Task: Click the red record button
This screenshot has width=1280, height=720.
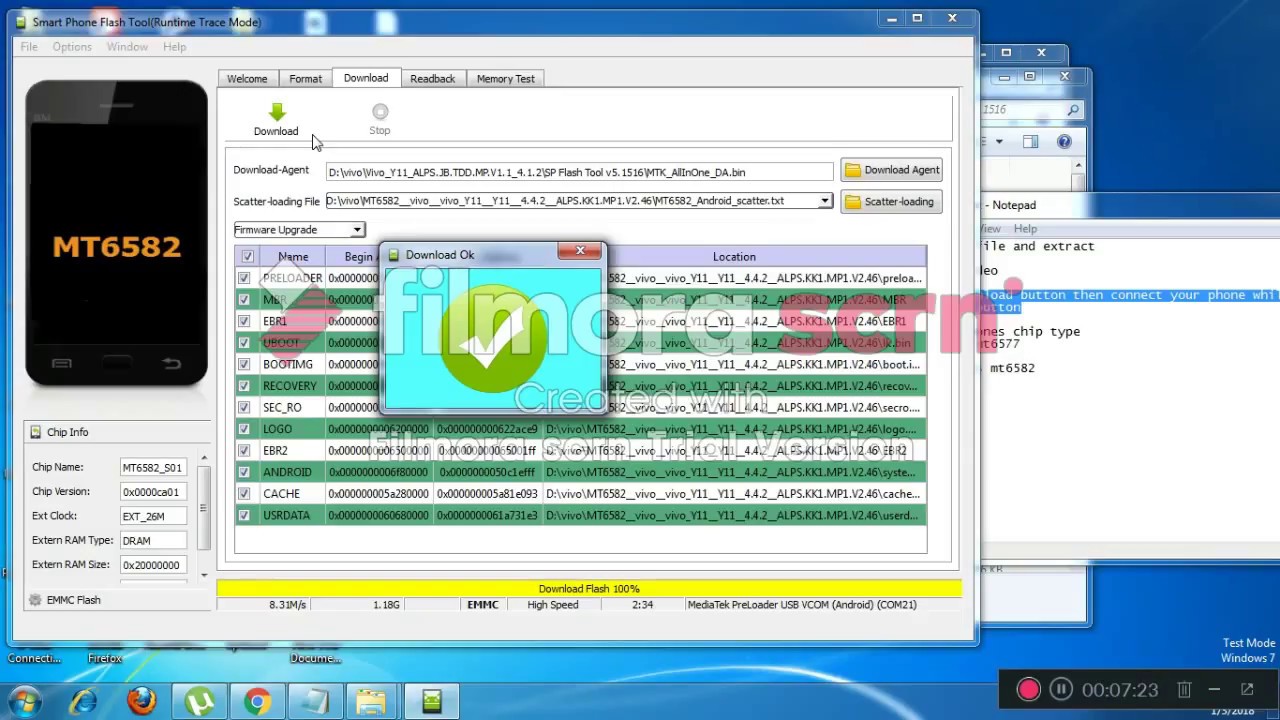Action: tap(1028, 689)
